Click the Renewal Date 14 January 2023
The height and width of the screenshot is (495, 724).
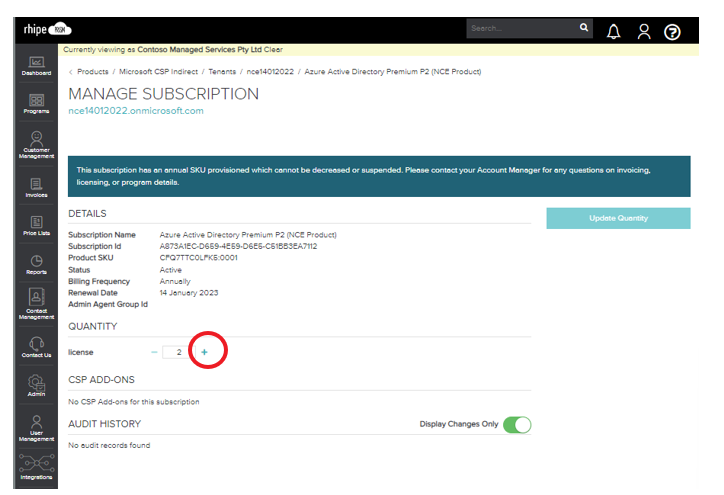pyautogui.click(x=189, y=293)
